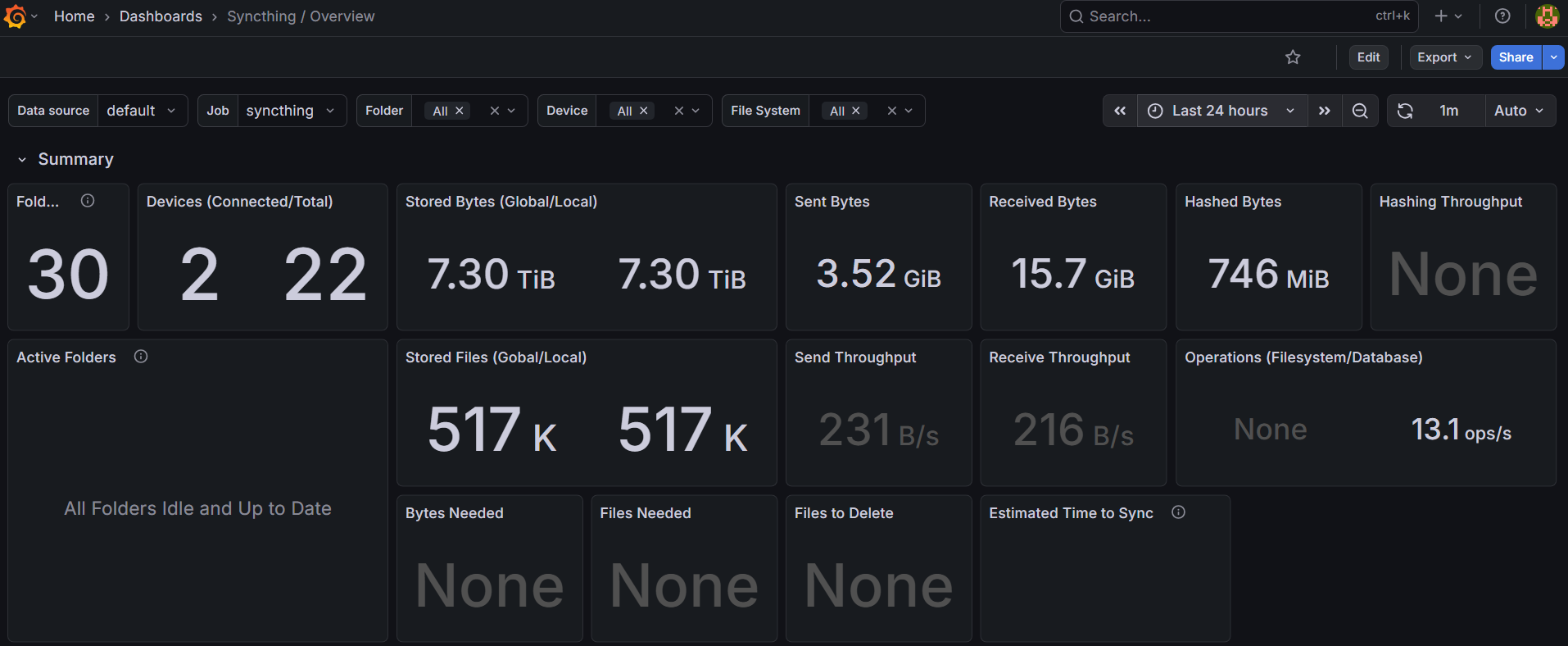The image size is (1568, 646).
Task: Open the Export menu
Action: [1445, 57]
